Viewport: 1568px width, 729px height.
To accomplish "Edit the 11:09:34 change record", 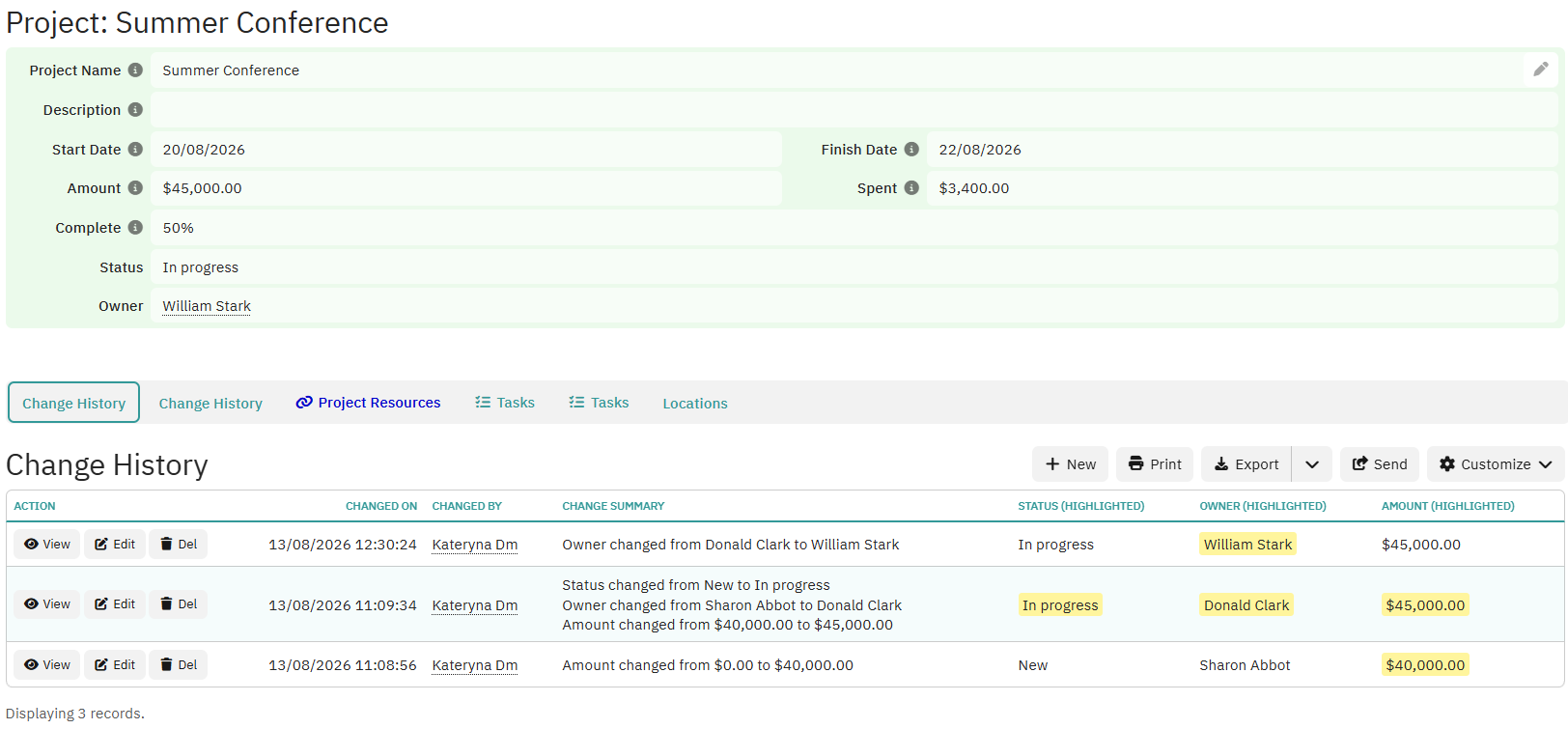I will [115, 604].
